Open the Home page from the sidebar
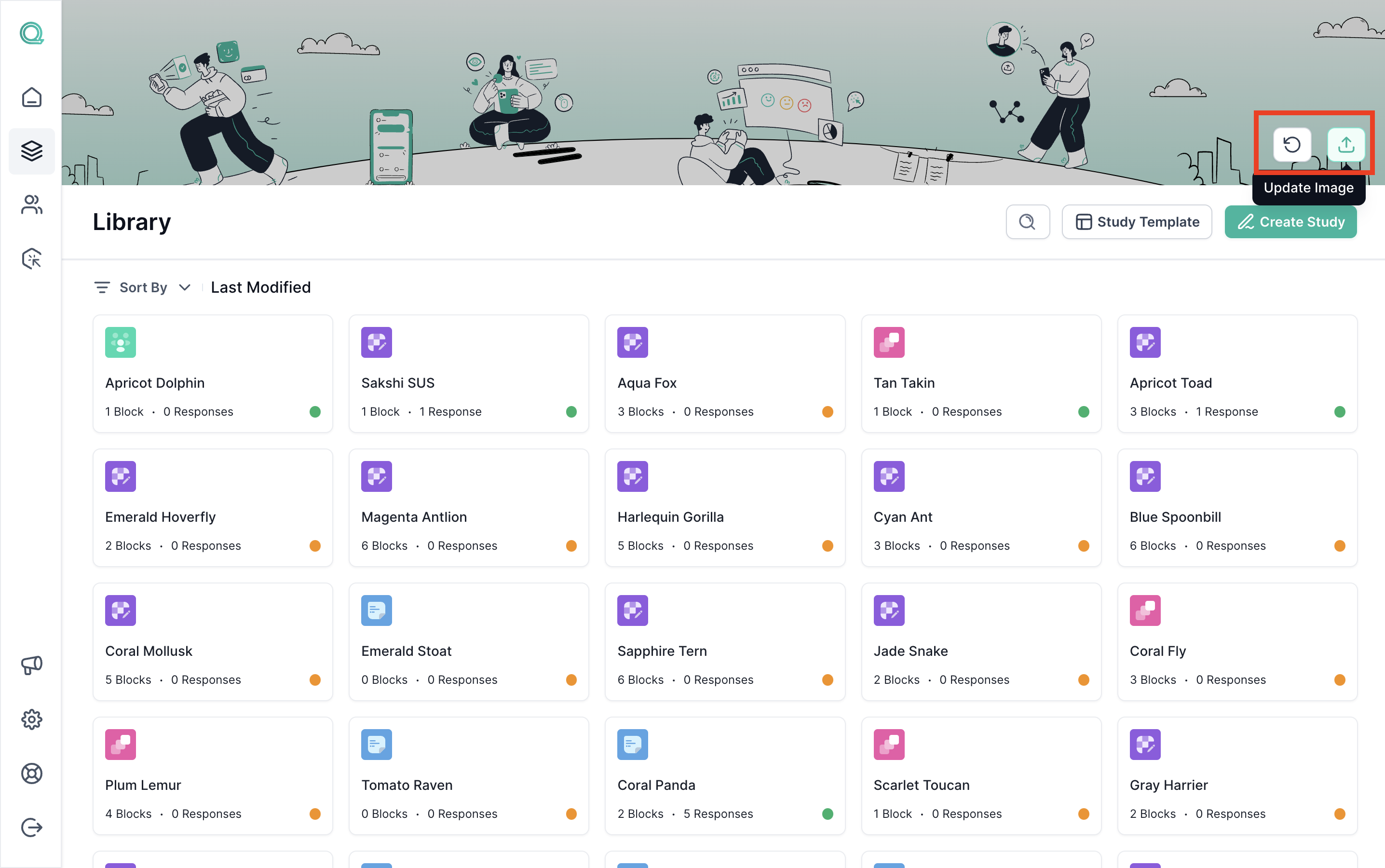This screenshot has height=868, width=1385. [x=31, y=97]
